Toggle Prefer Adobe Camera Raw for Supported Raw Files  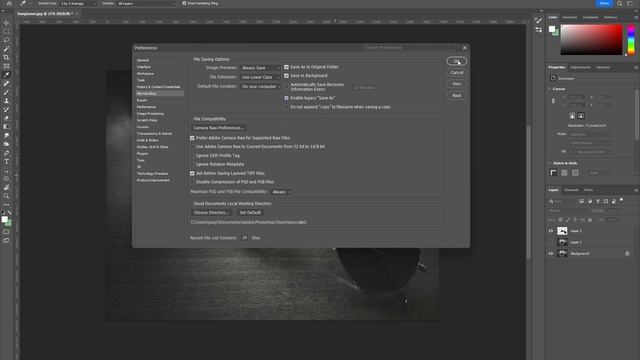click(x=192, y=138)
